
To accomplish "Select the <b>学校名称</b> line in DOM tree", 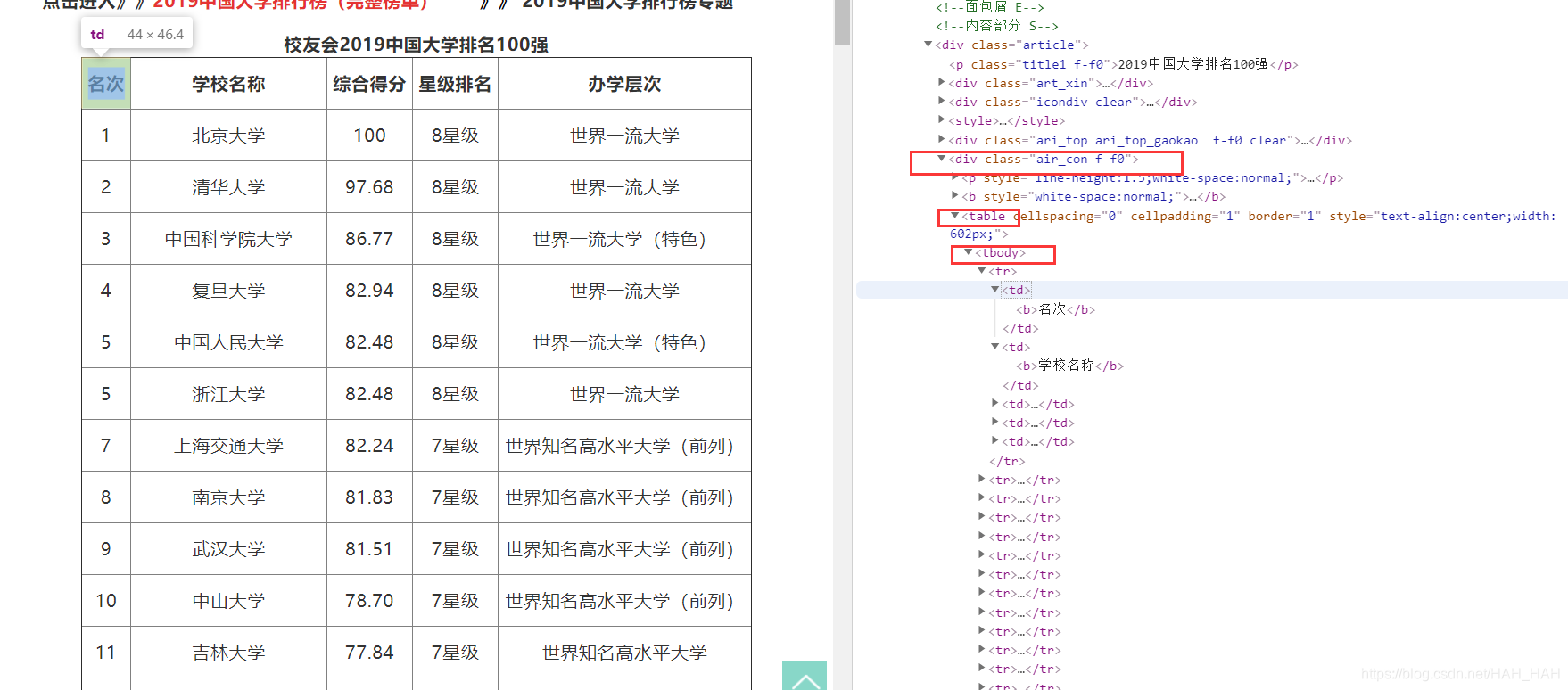I will tap(1070, 366).
